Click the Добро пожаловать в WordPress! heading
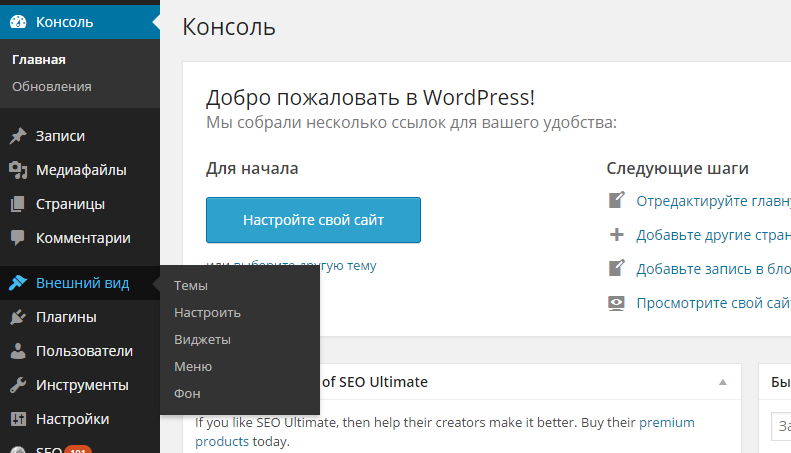This screenshot has height=453, width=791. point(370,97)
